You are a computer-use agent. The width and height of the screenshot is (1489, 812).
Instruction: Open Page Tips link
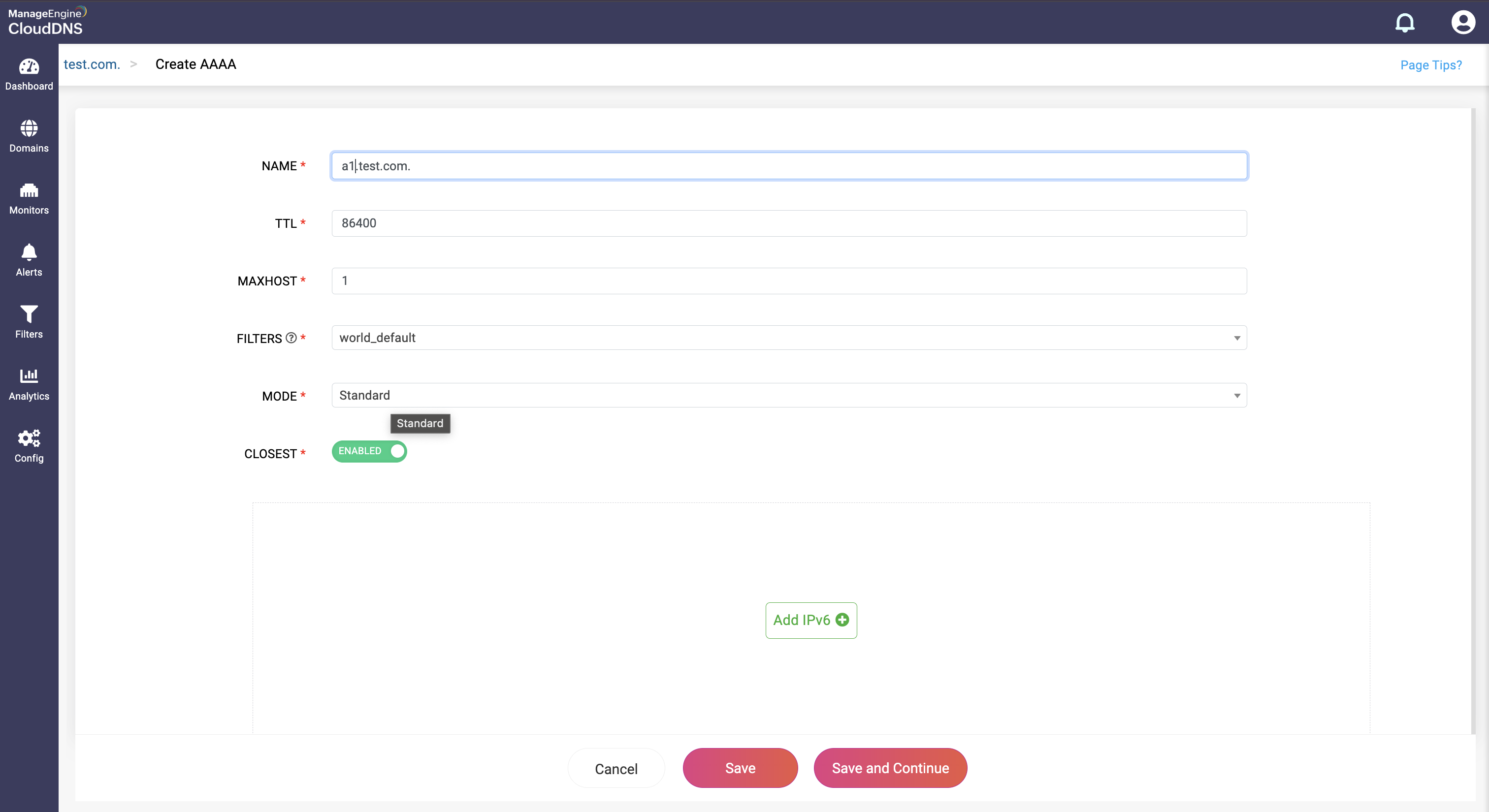pyautogui.click(x=1430, y=65)
